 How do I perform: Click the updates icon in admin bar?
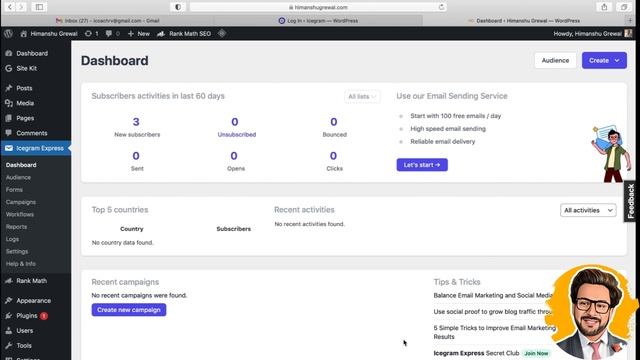pyautogui.click(x=91, y=34)
